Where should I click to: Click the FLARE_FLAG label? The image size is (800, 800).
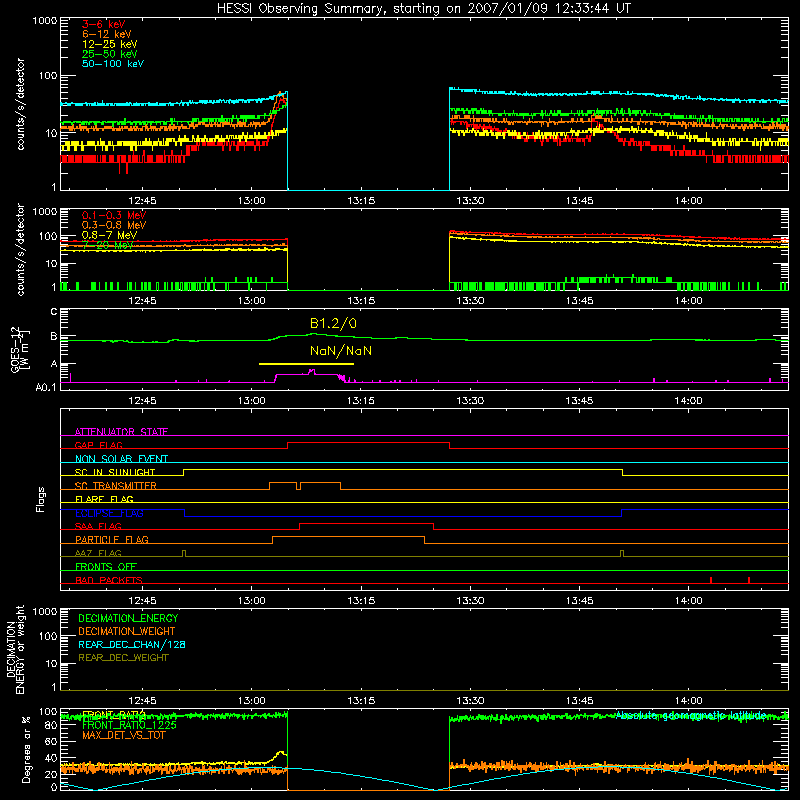[x=104, y=499]
